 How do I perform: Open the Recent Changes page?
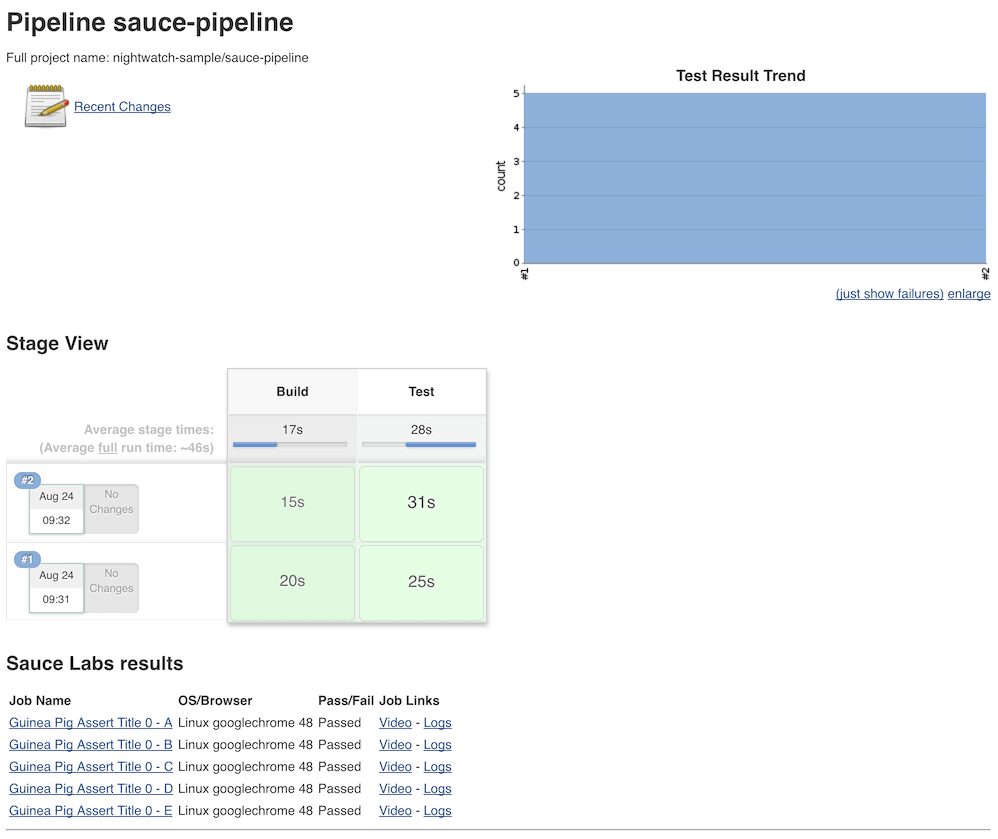click(121, 106)
